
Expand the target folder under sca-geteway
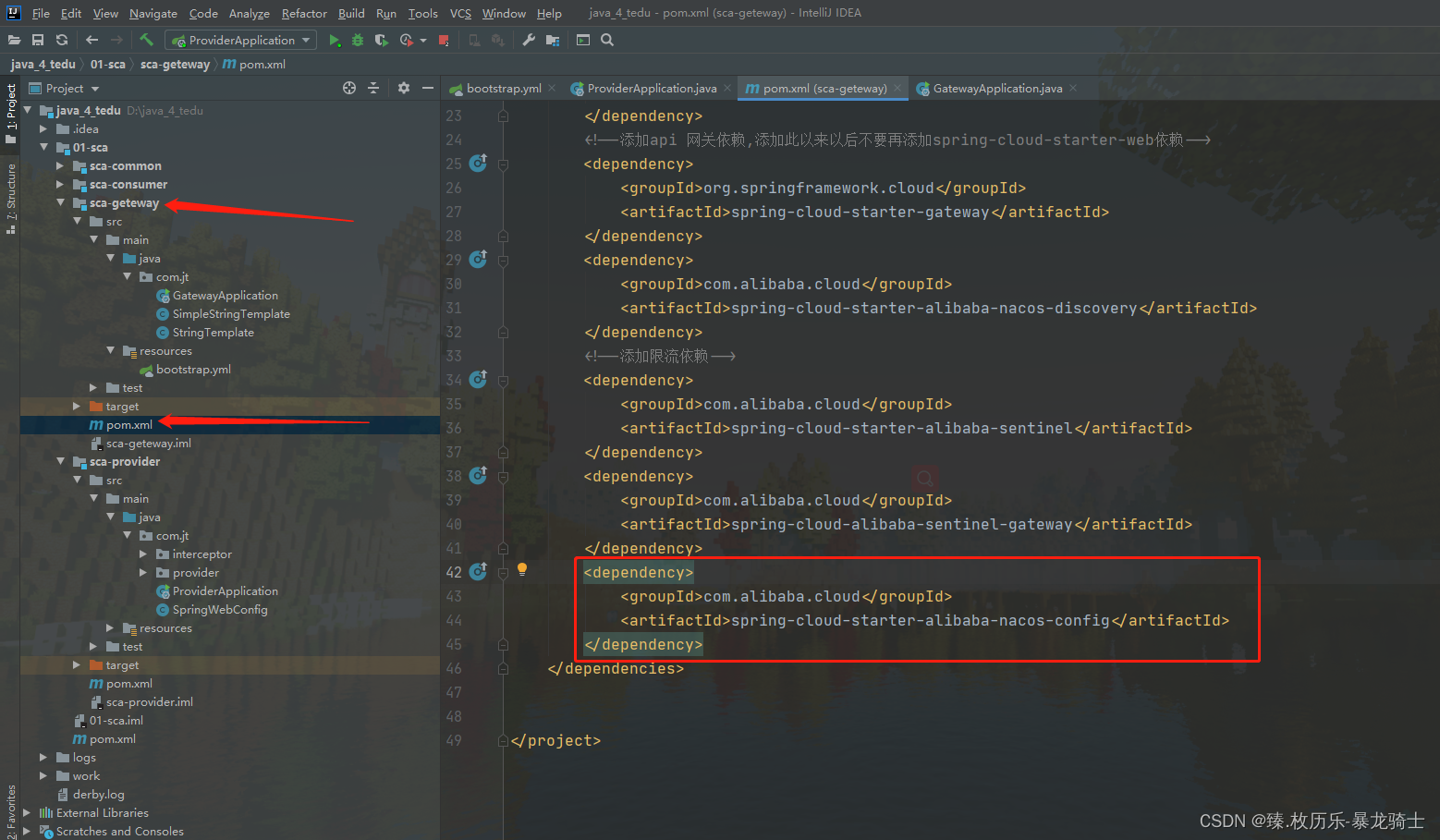[78, 406]
